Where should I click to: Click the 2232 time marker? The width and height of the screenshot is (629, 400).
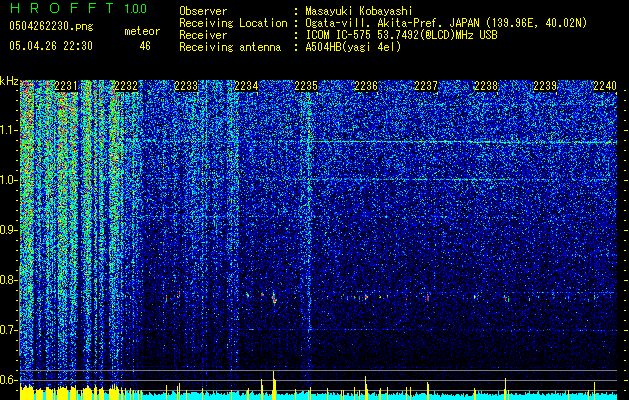pos(126,86)
